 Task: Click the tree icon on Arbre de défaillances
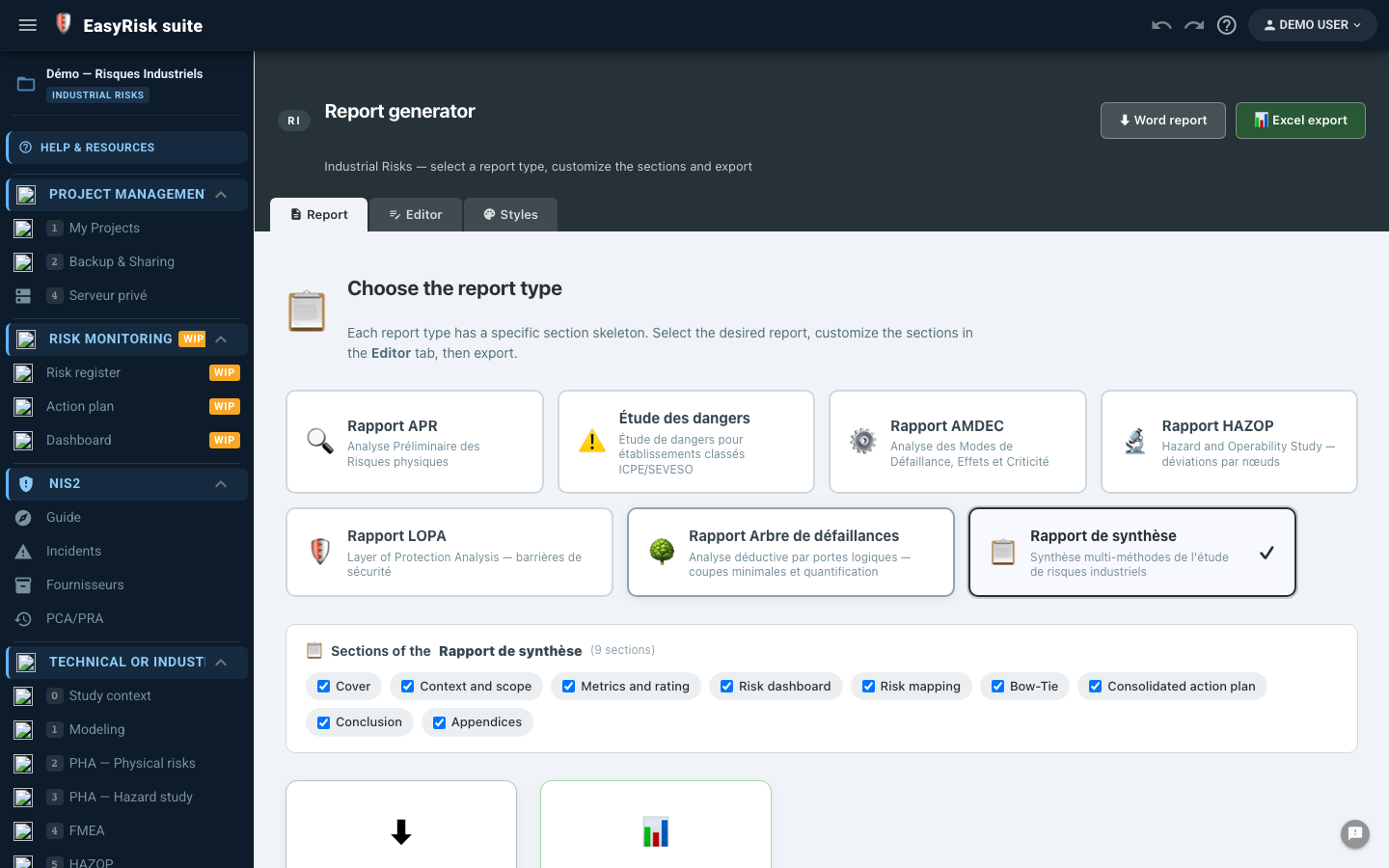(x=662, y=552)
